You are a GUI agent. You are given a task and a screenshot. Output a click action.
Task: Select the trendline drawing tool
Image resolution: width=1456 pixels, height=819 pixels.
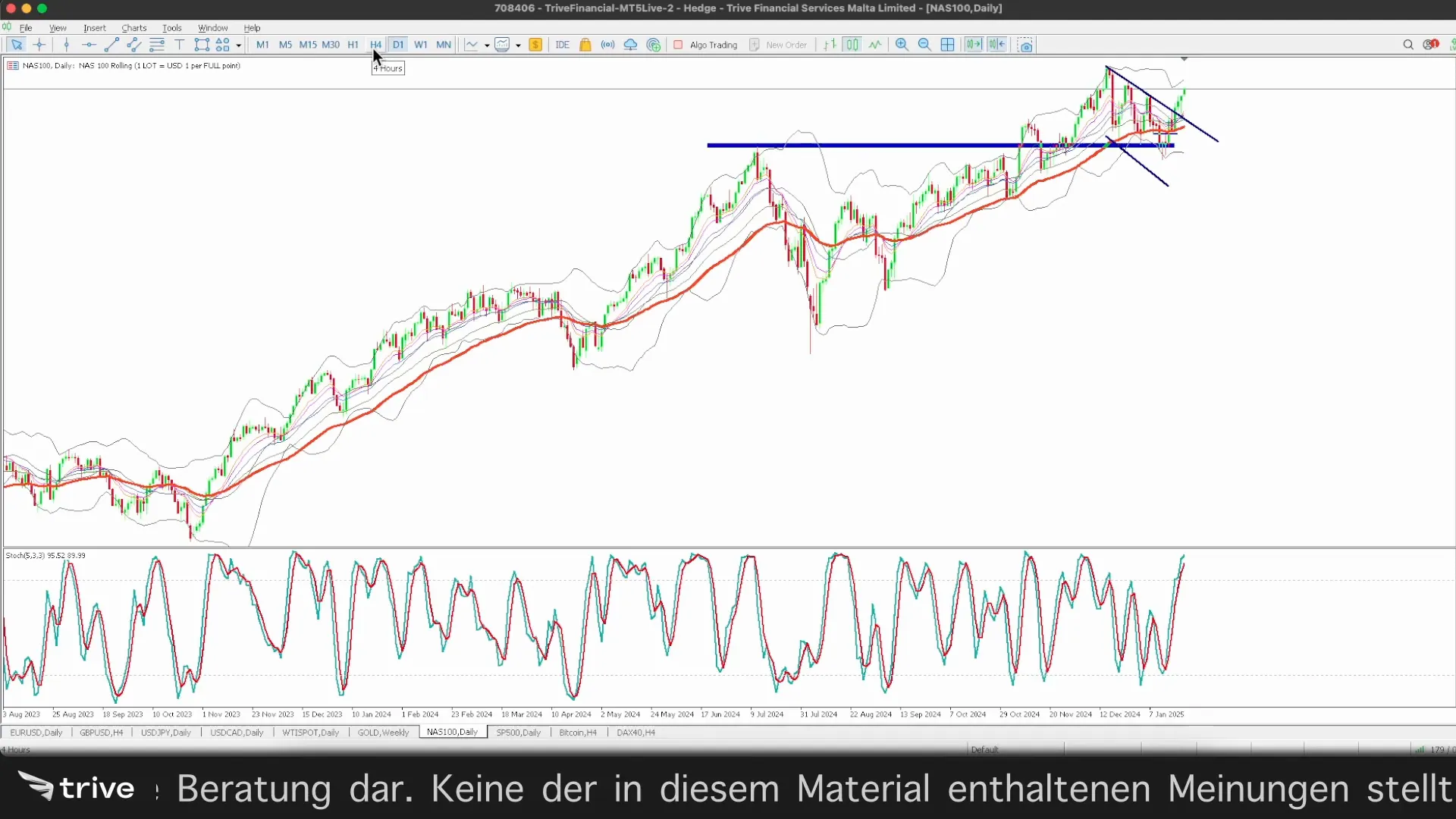111,45
